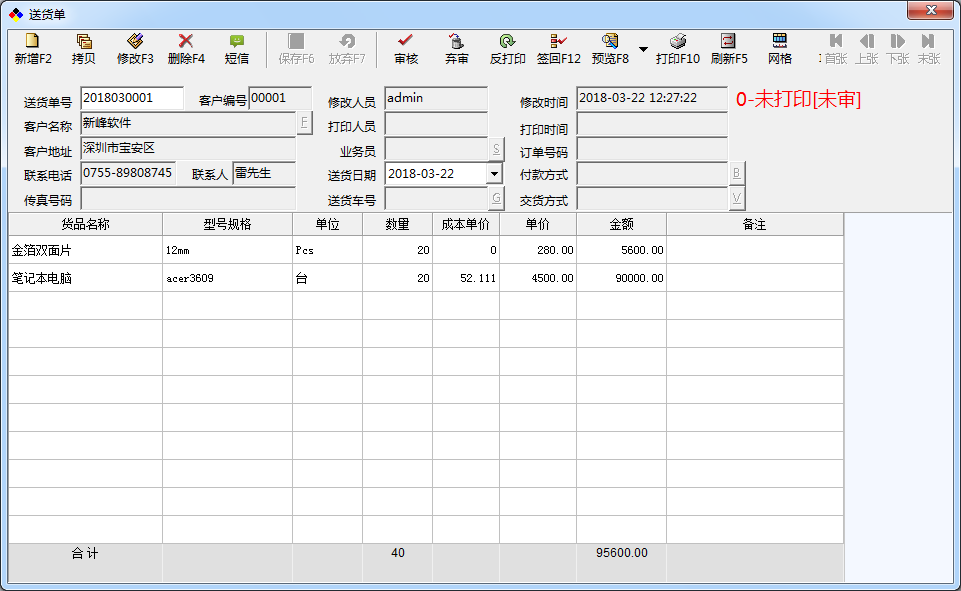Click the 单位 column header
961x591 pixels.
(x=327, y=224)
